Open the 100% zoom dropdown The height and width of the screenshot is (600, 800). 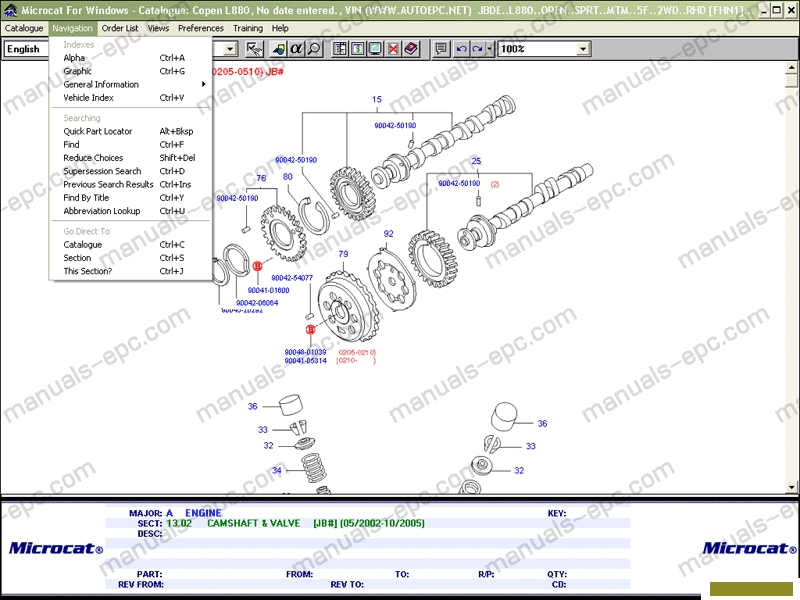pos(583,49)
